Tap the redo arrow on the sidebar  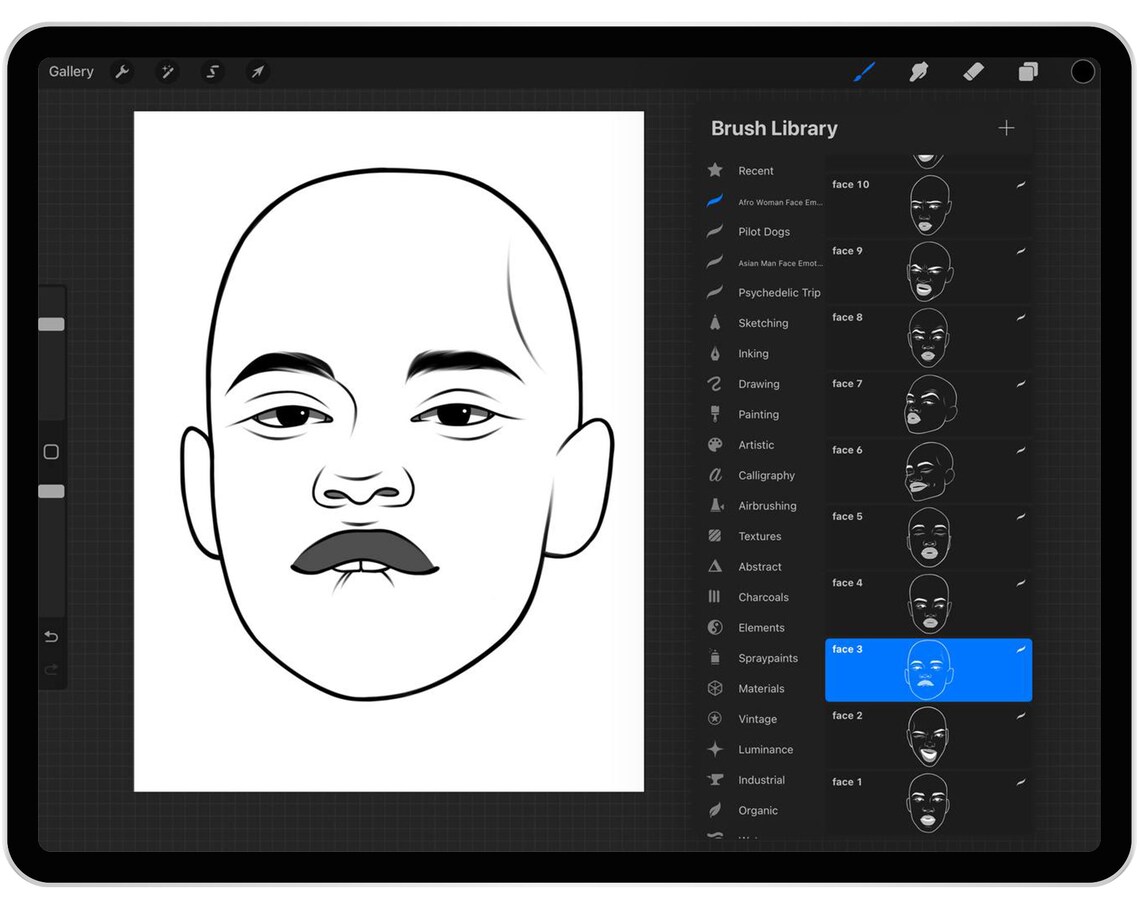51,670
